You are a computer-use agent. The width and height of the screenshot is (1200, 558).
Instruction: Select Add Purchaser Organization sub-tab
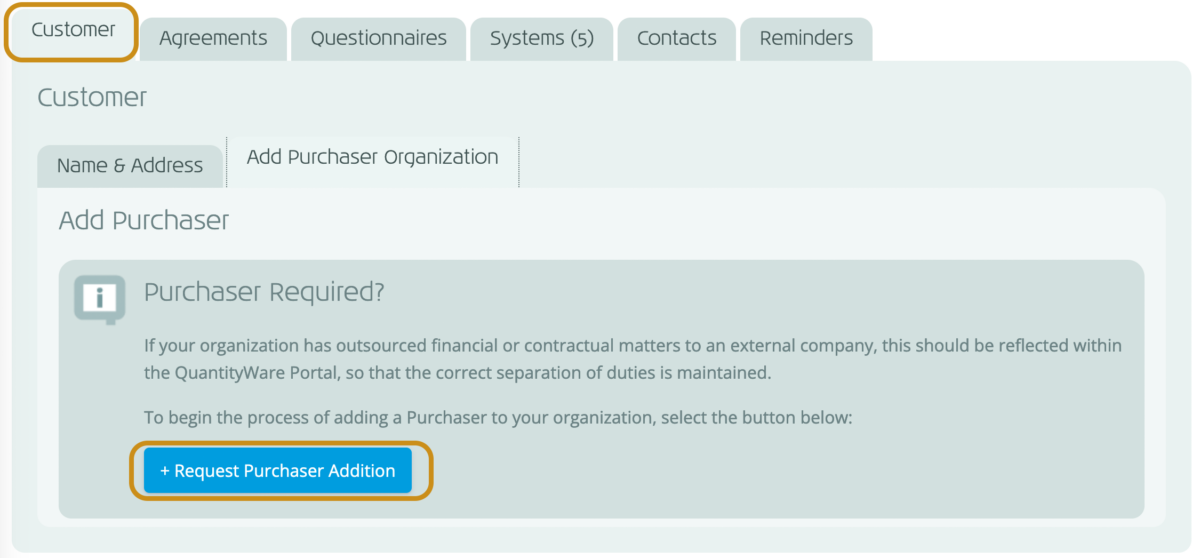pyautogui.click(x=372, y=158)
